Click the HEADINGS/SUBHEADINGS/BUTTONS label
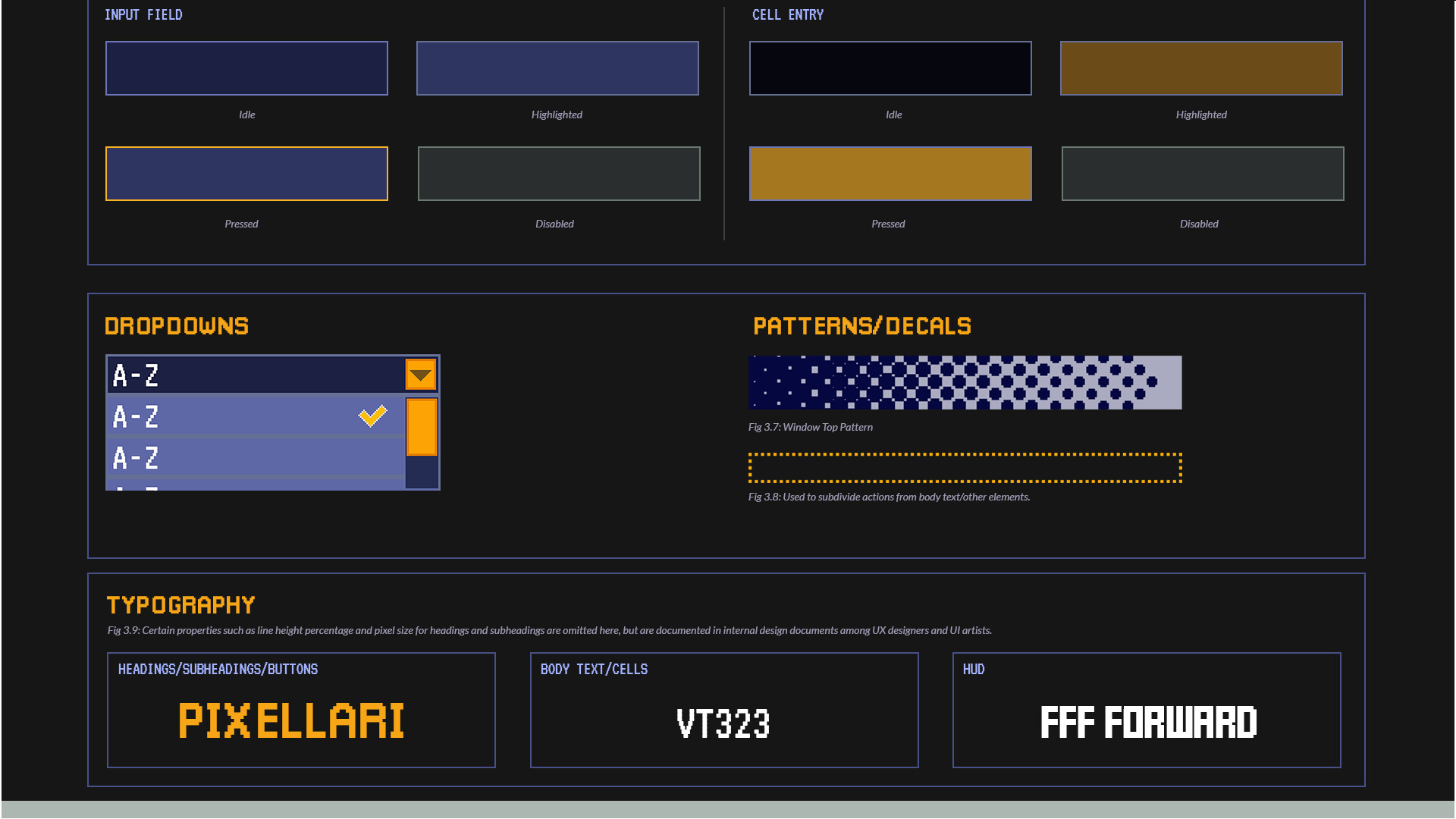Screen dimensions: 1456x819 coord(218,669)
